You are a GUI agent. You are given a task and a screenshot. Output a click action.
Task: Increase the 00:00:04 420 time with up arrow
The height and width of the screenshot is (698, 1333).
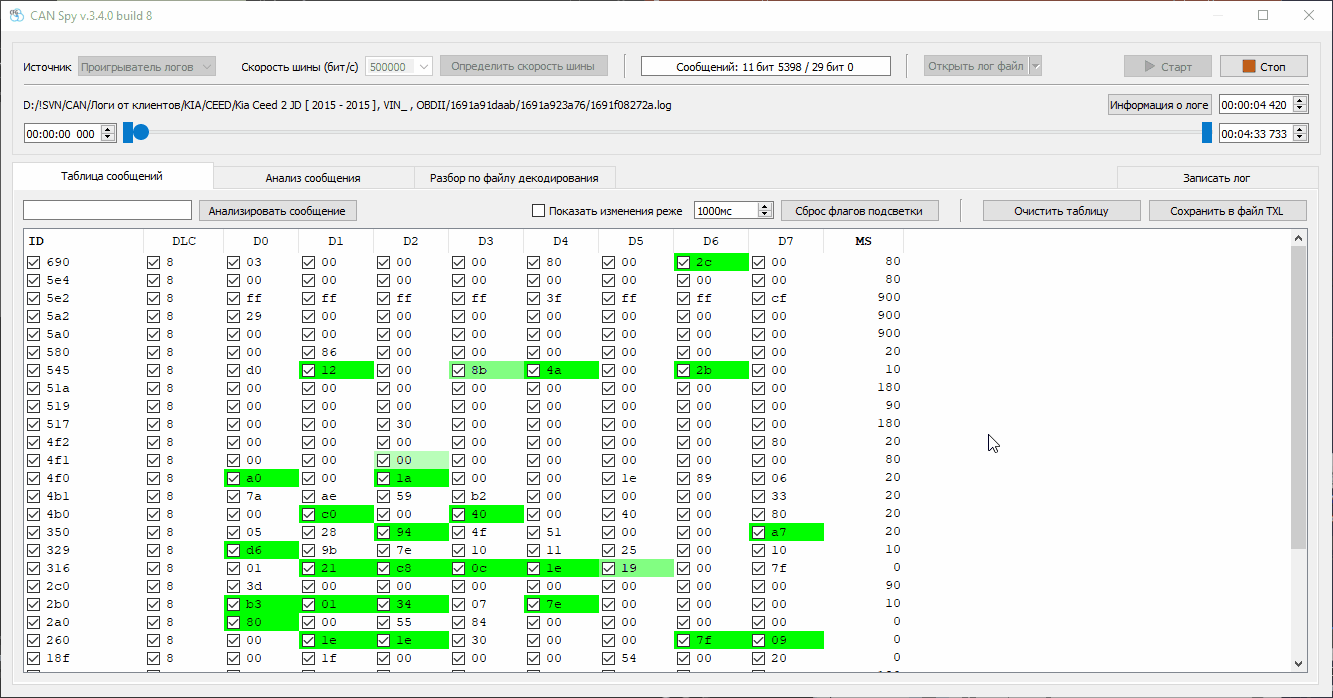pyautogui.click(x=1300, y=100)
